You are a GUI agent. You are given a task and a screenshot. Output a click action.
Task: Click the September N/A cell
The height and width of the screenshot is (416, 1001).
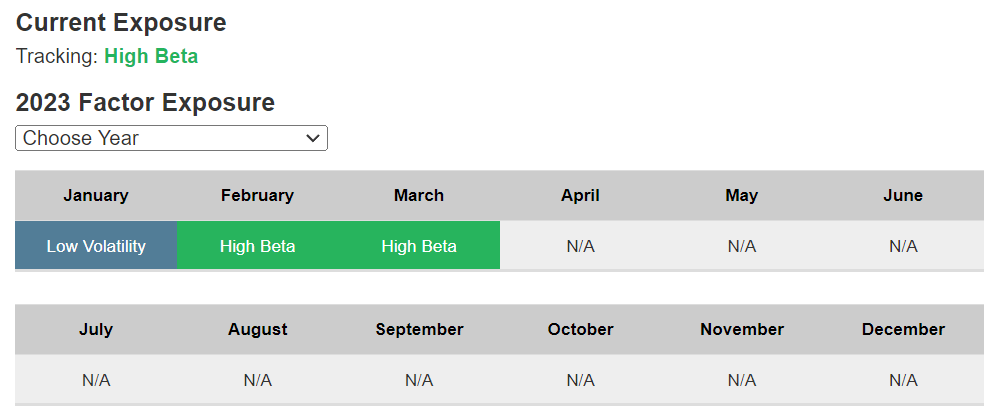[x=419, y=380]
